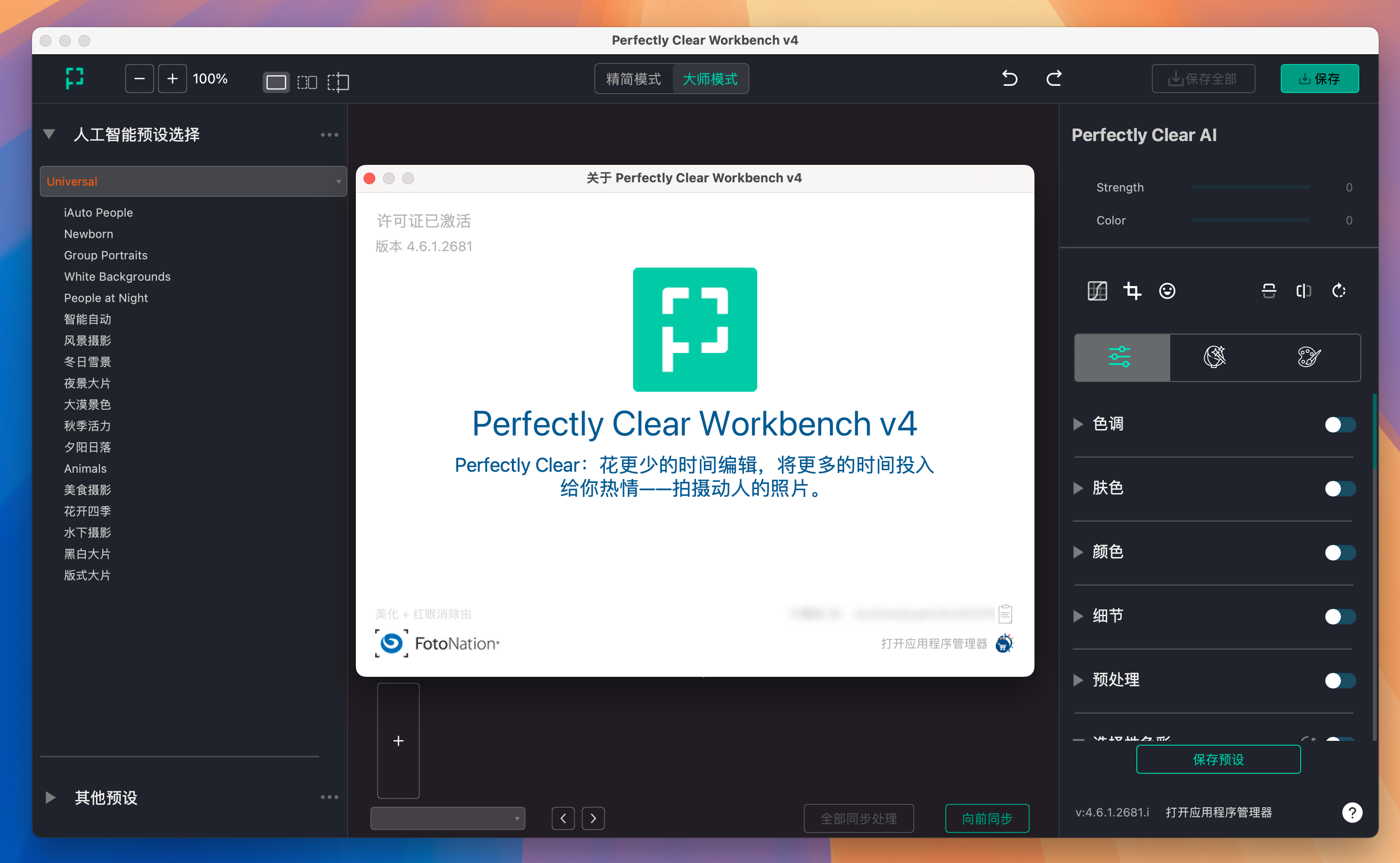Viewport: 1400px width, 863px height.
Task: Click the split-view comparison icon
Action: point(307,79)
